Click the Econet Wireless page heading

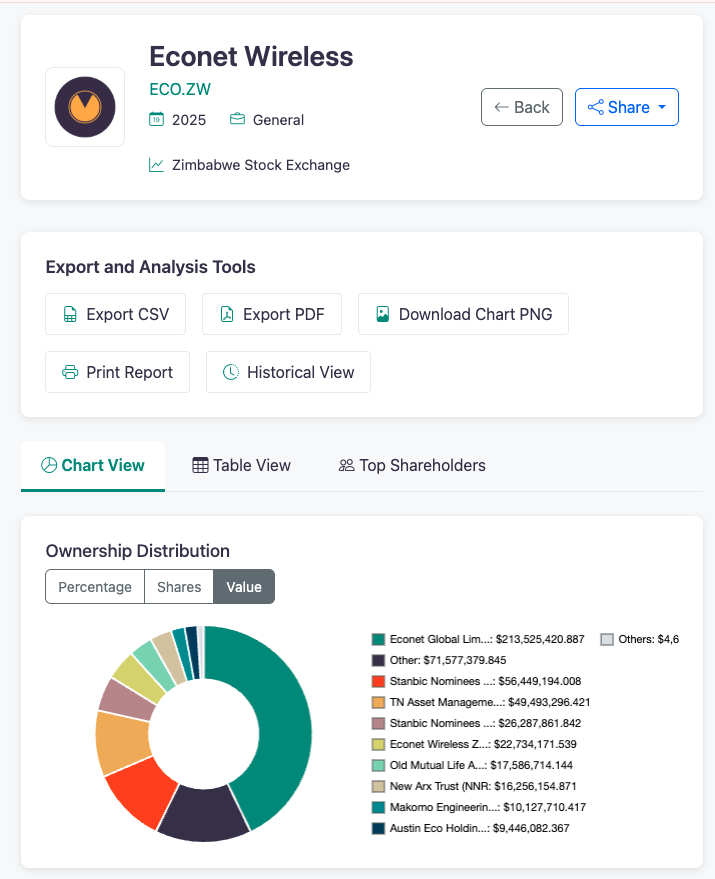click(x=251, y=56)
